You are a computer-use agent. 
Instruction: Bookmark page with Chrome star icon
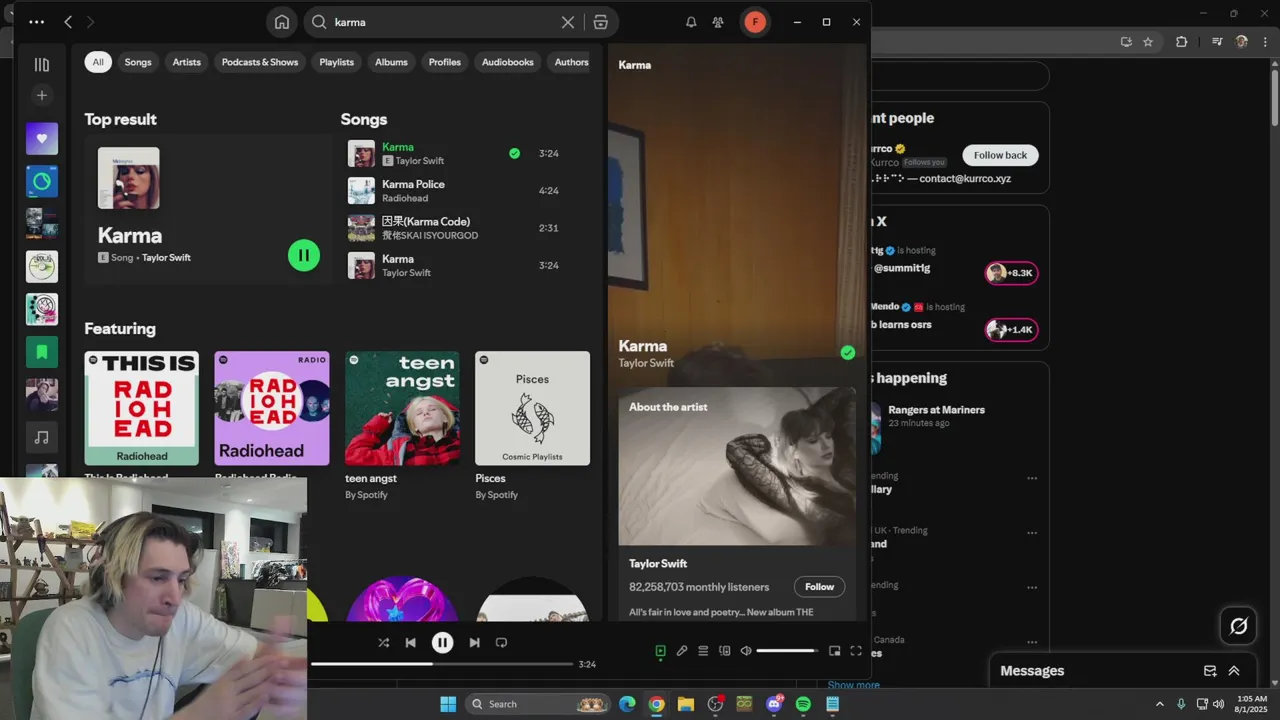pos(1148,42)
